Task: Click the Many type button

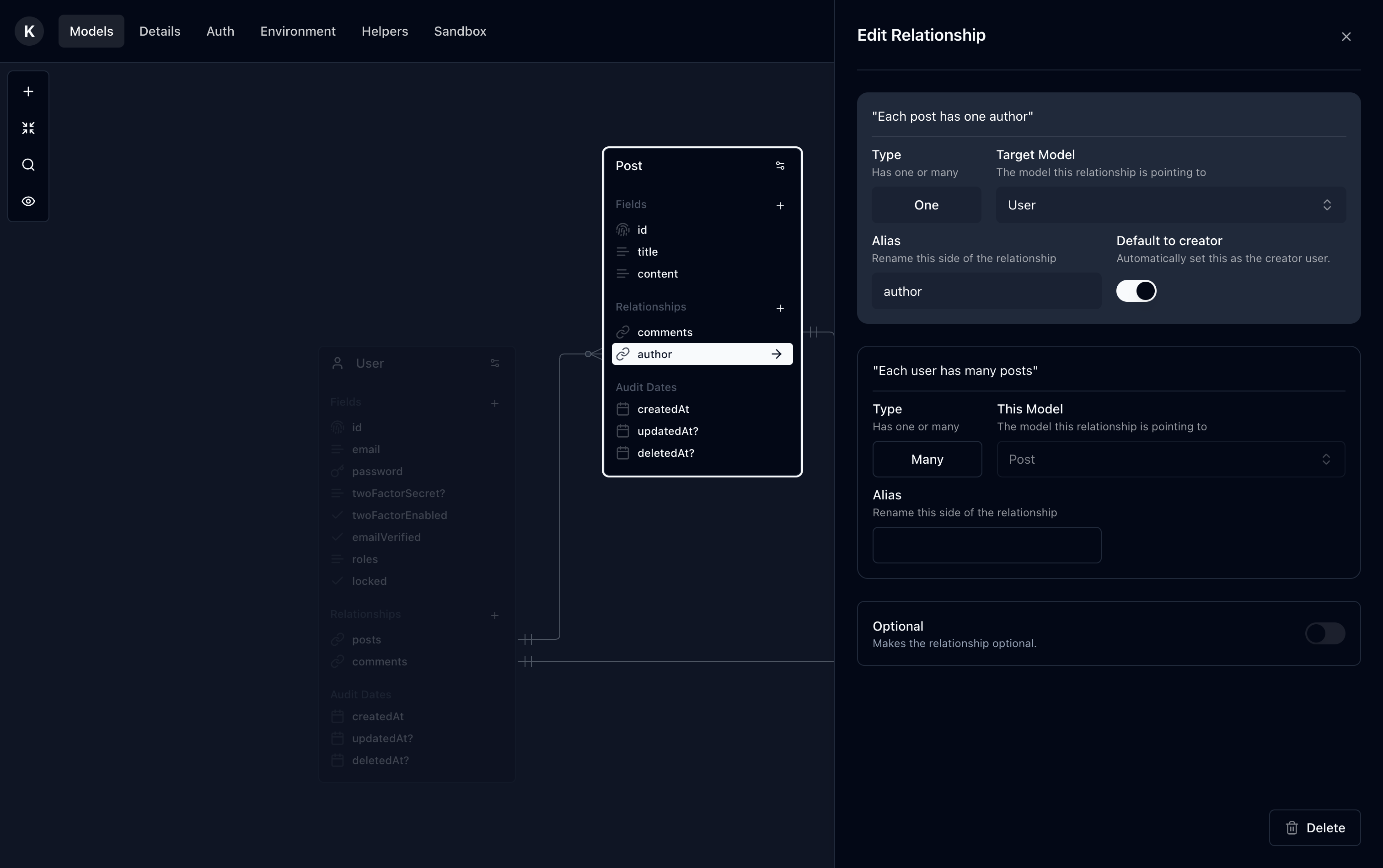Action: tap(927, 459)
